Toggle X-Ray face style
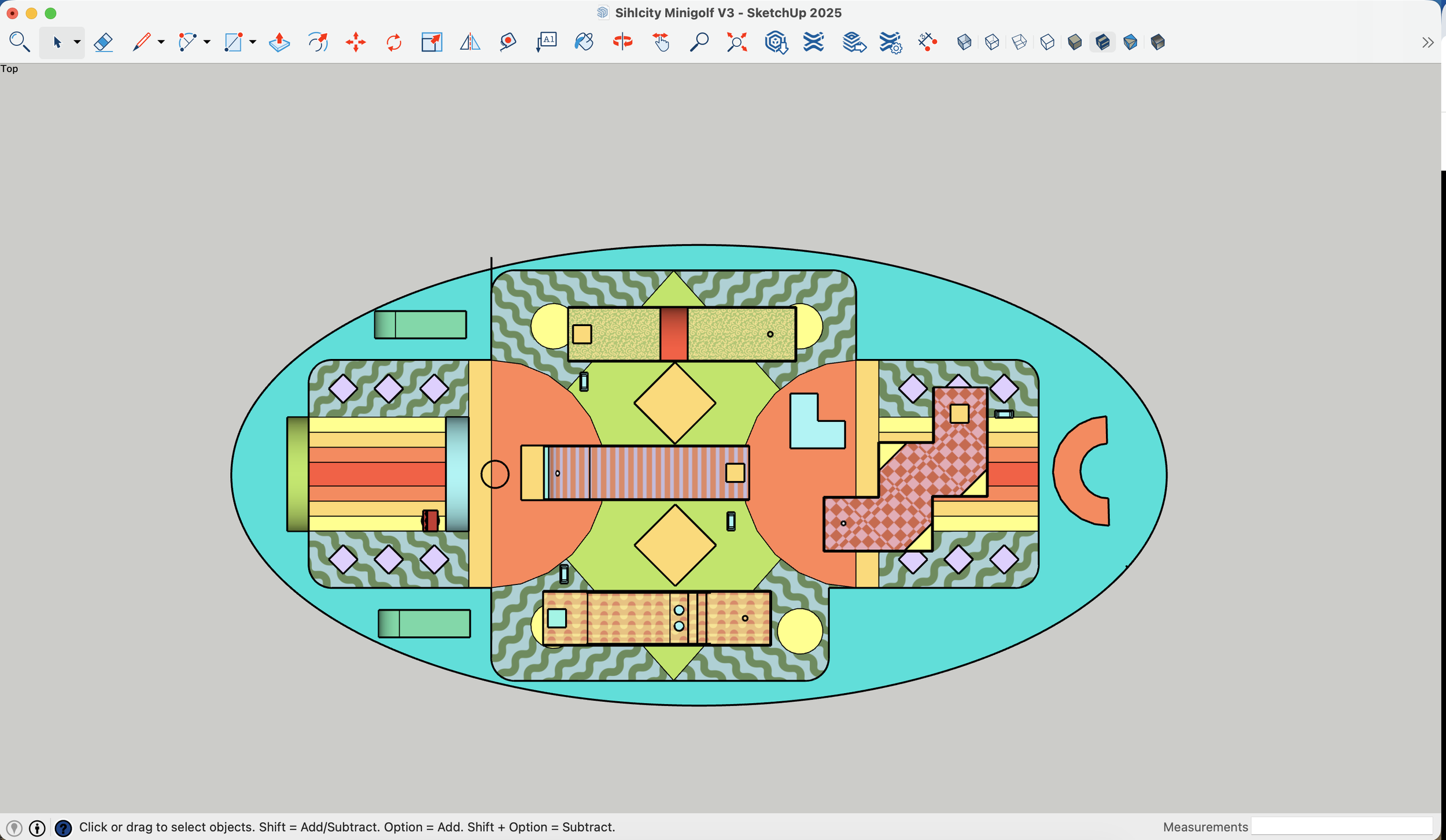Screen dimensions: 1446x840 (x=964, y=42)
